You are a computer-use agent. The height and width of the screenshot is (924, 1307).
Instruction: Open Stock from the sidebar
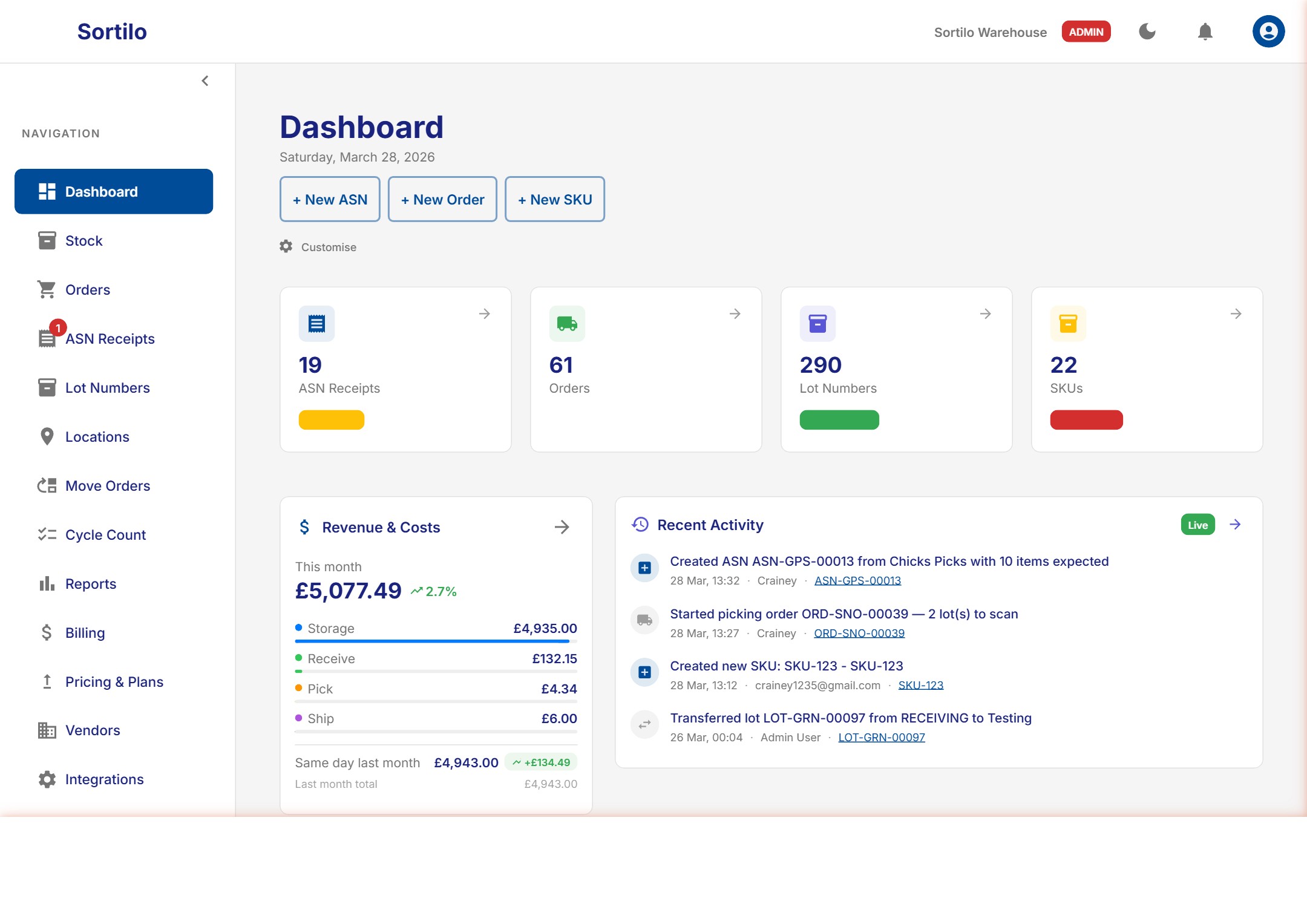click(x=114, y=241)
